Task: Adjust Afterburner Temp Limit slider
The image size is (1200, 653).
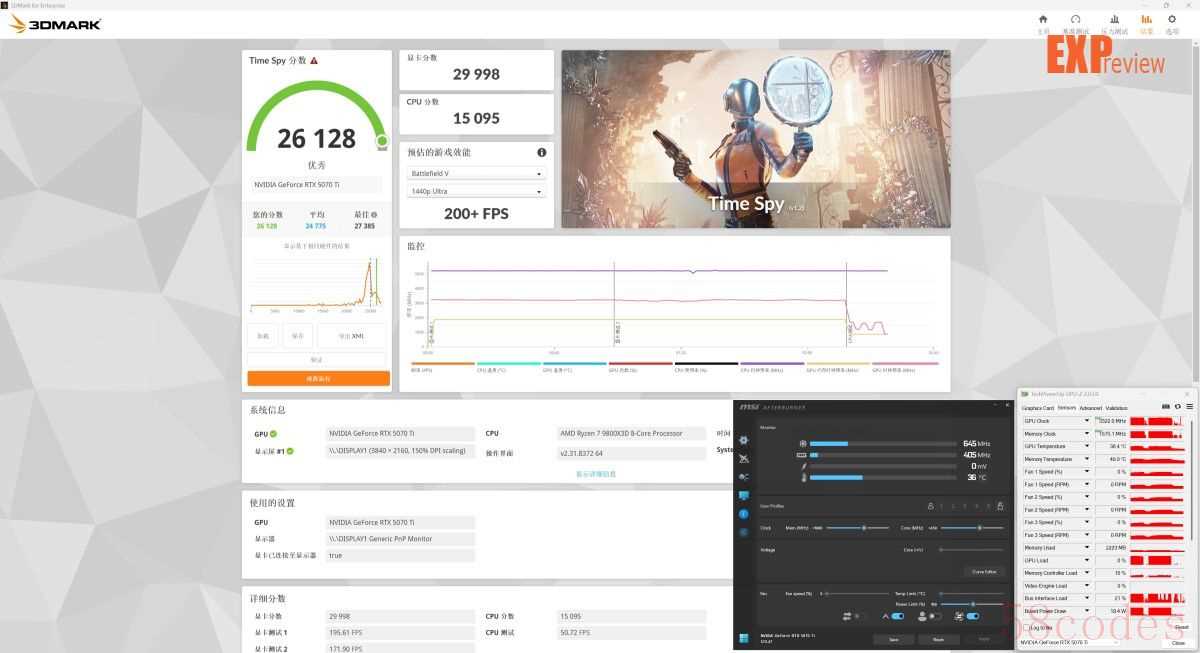Action: [972, 593]
